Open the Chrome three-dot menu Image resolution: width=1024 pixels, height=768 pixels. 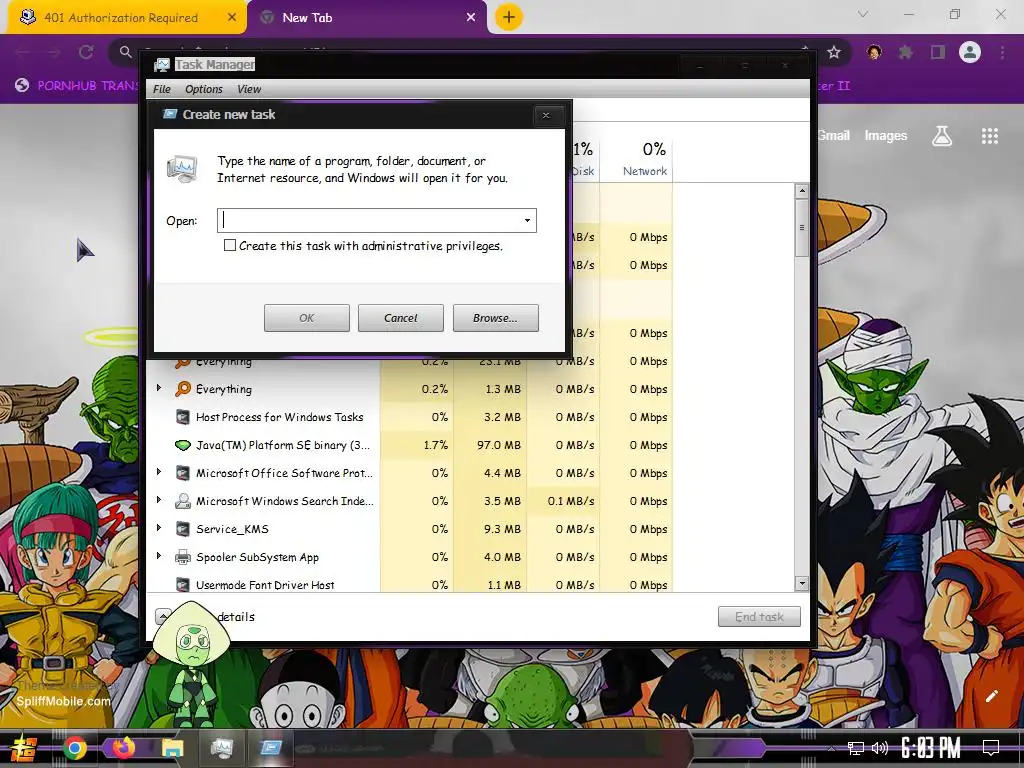(x=1002, y=52)
